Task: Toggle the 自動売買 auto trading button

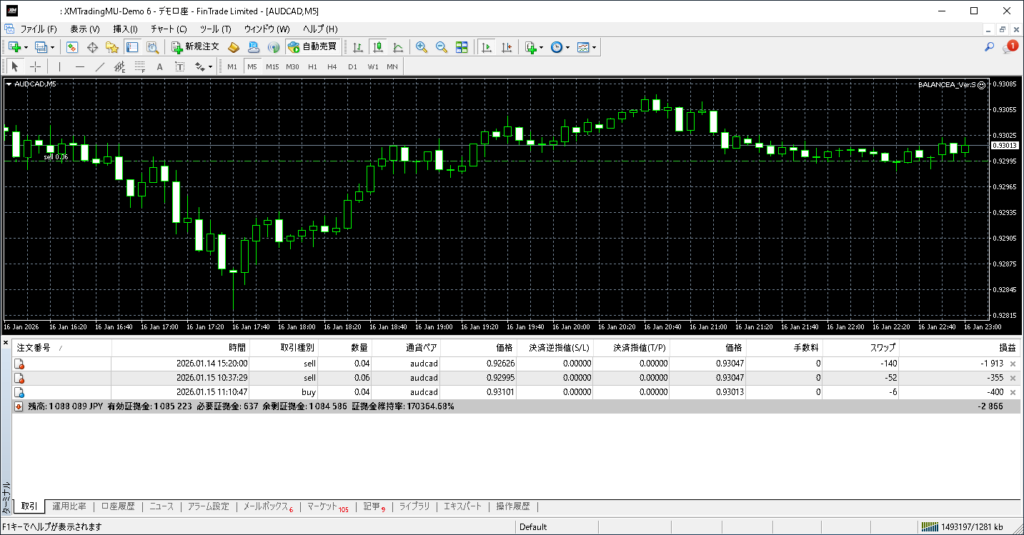Action: (x=312, y=47)
